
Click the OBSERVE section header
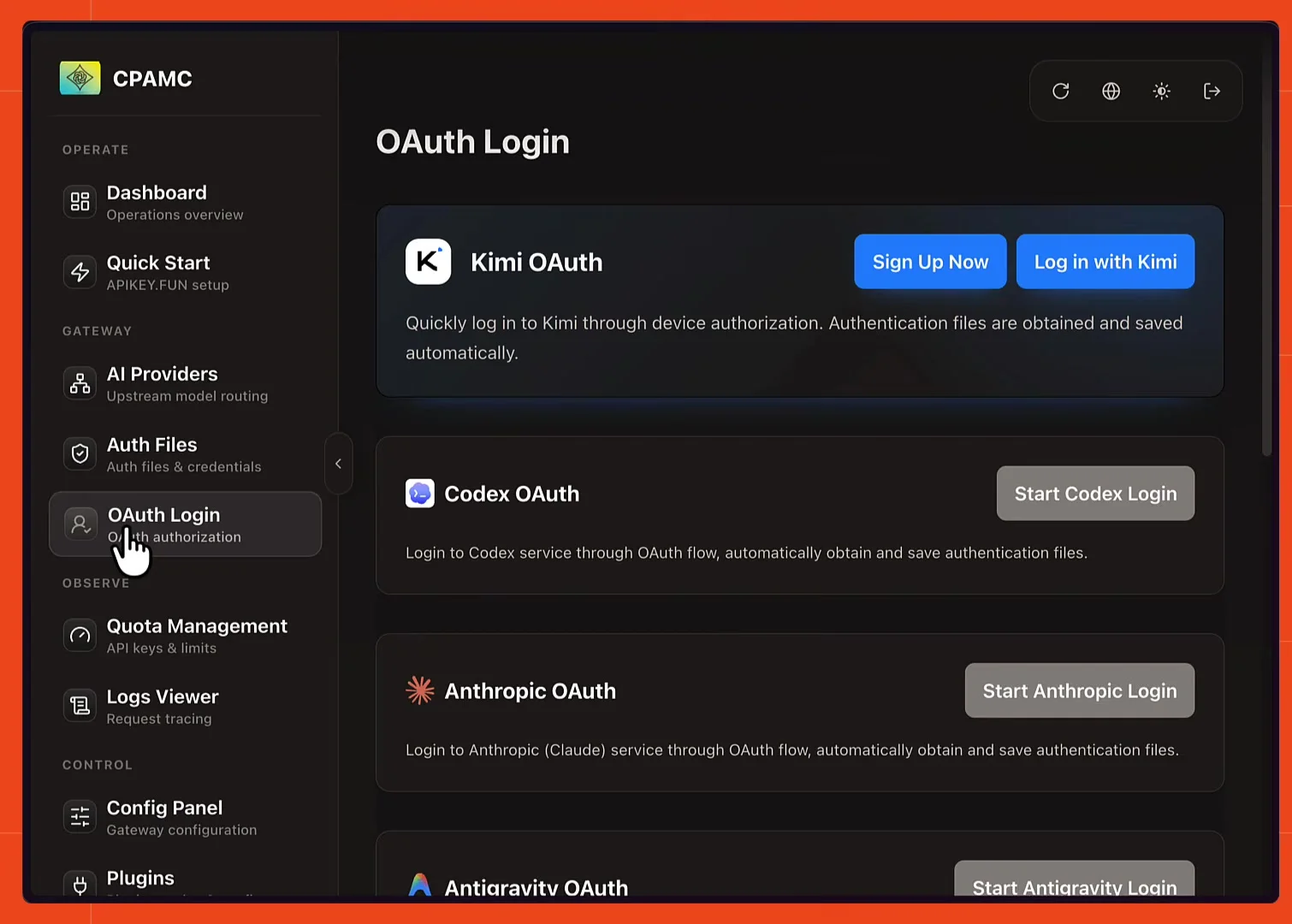[96, 583]
